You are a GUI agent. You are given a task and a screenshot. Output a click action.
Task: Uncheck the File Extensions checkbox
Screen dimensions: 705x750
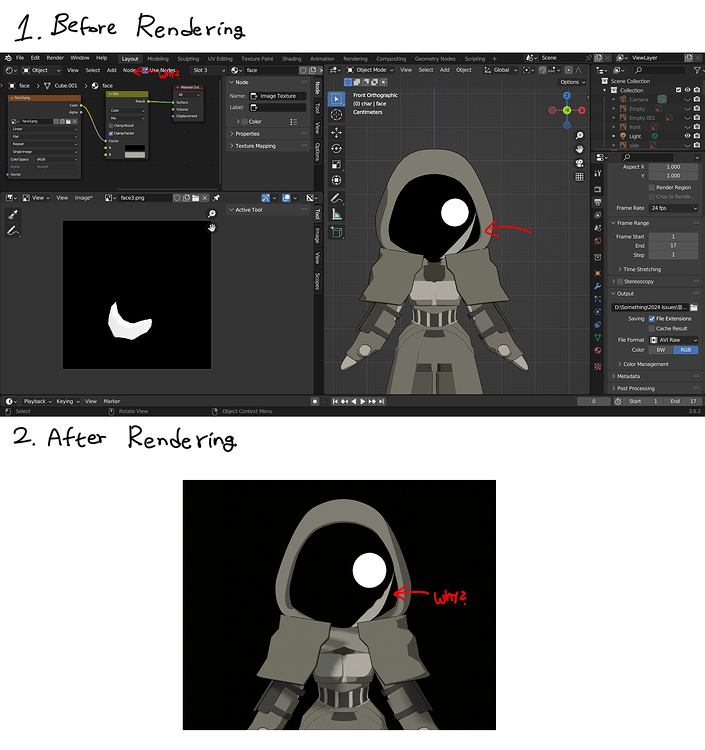pyautogui.click(x=651, y=319)
